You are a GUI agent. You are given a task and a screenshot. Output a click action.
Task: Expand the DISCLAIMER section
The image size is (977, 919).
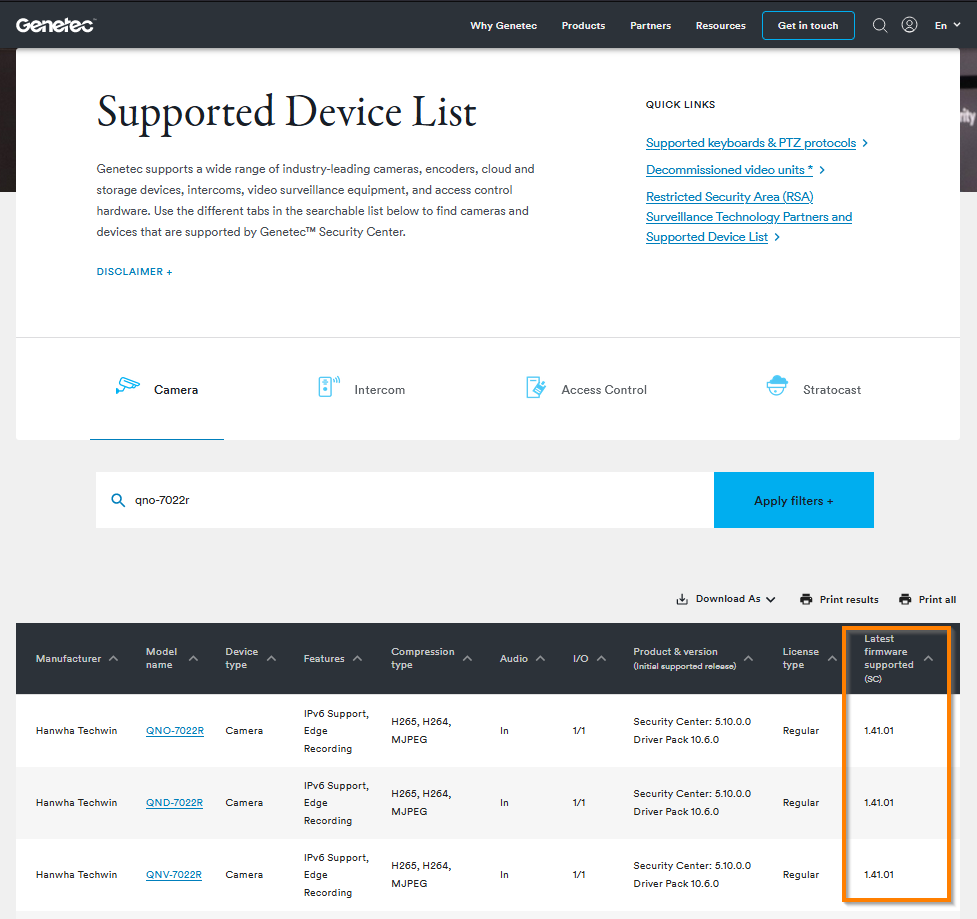(134, 272)
